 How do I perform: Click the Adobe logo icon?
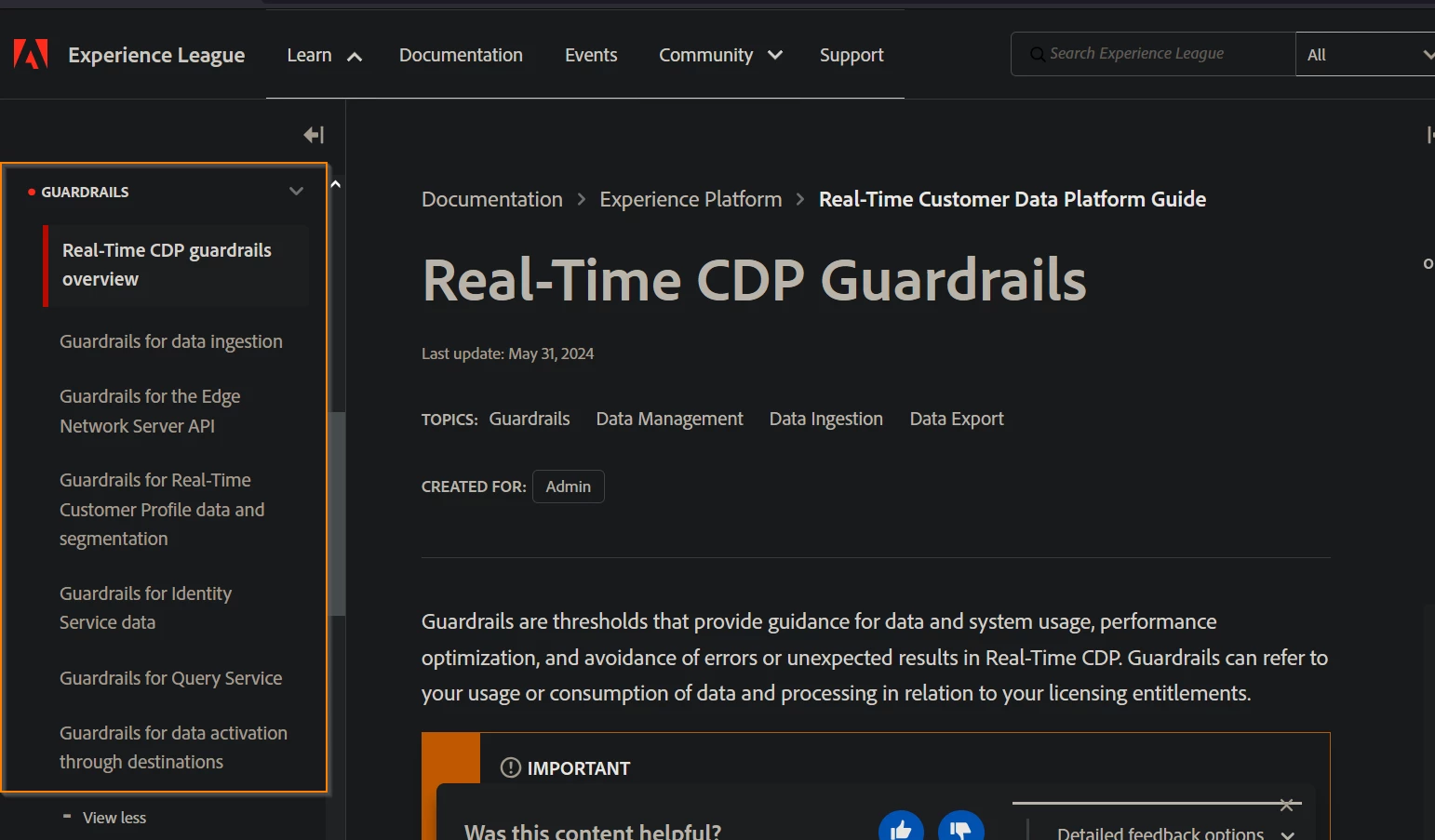tap(31, 55)
